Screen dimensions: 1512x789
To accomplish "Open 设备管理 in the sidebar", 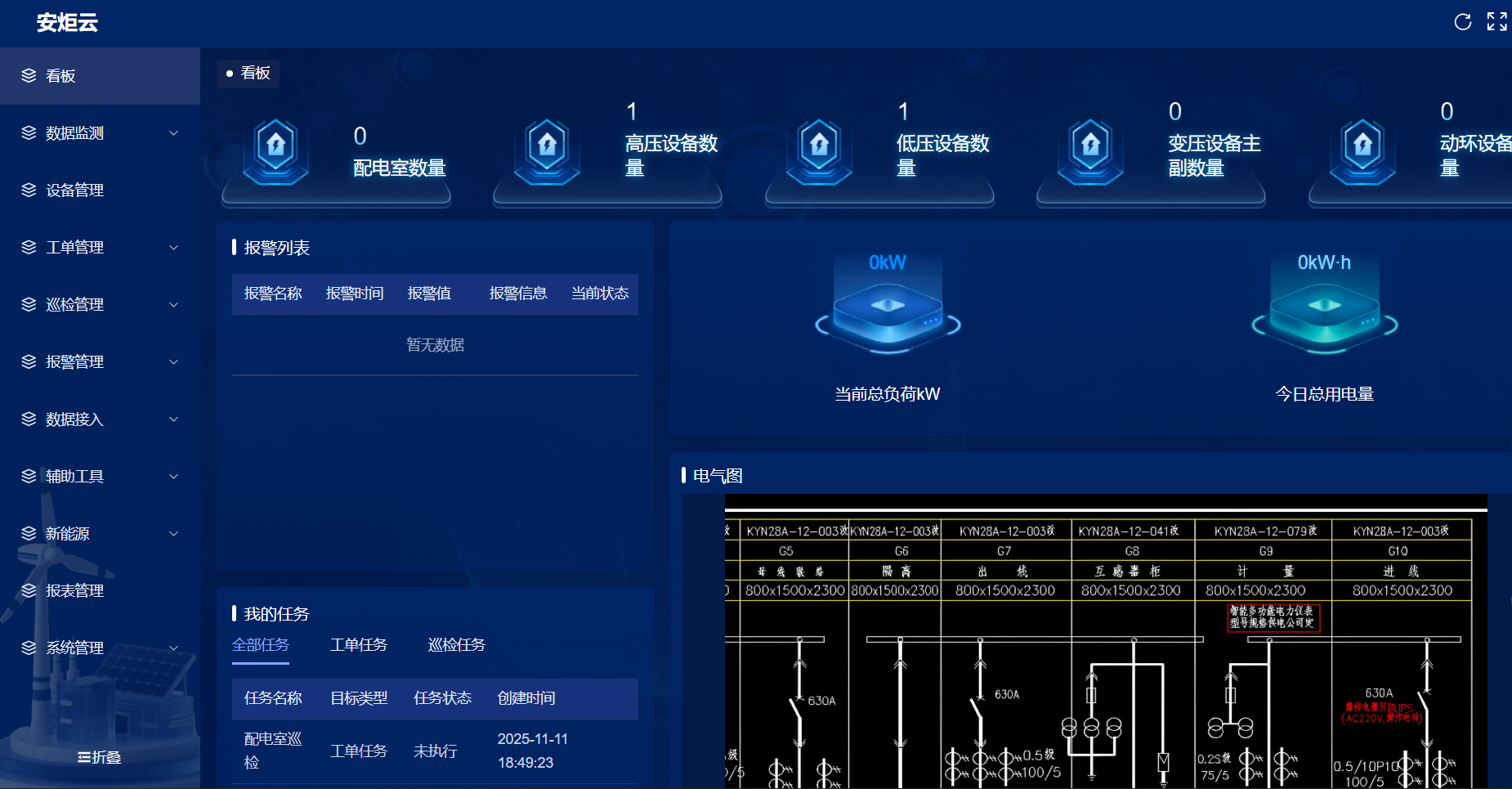I will pos(75,191).
